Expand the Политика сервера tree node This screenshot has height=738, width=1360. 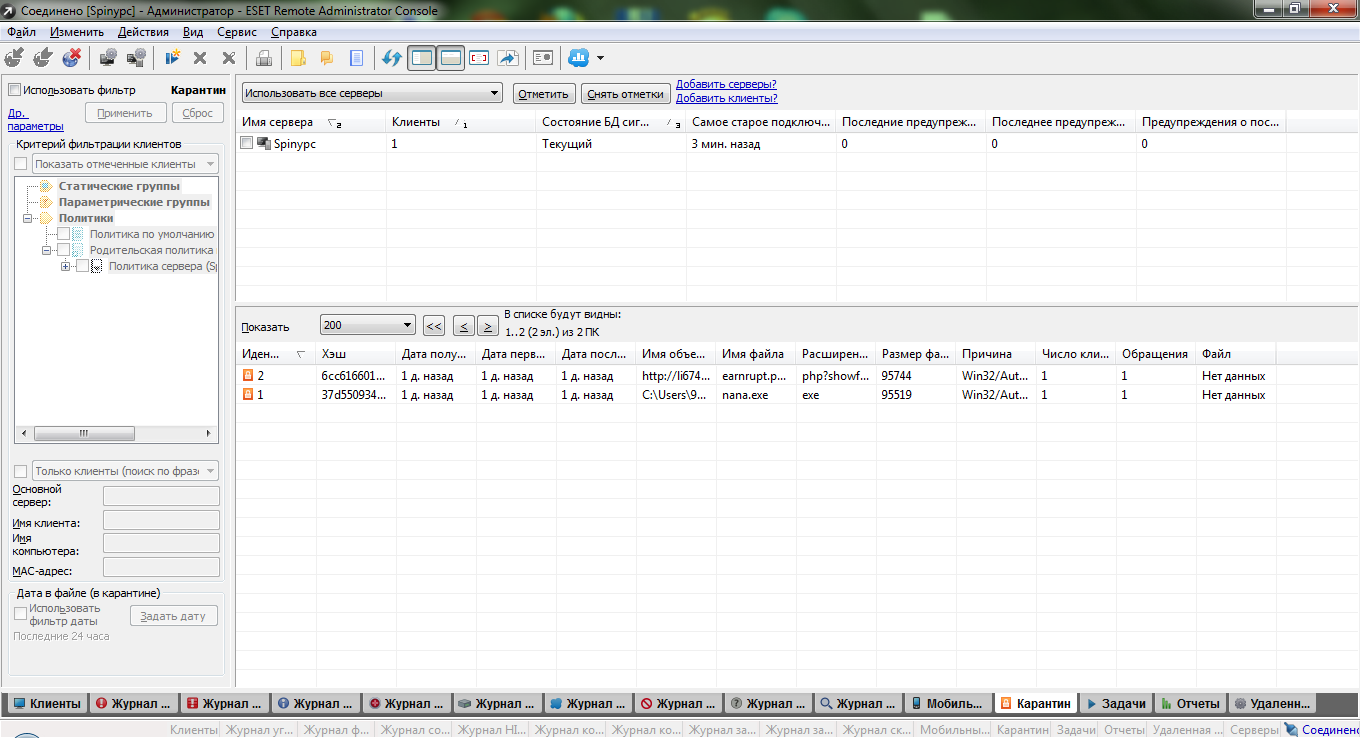click(x=66, y=266)
